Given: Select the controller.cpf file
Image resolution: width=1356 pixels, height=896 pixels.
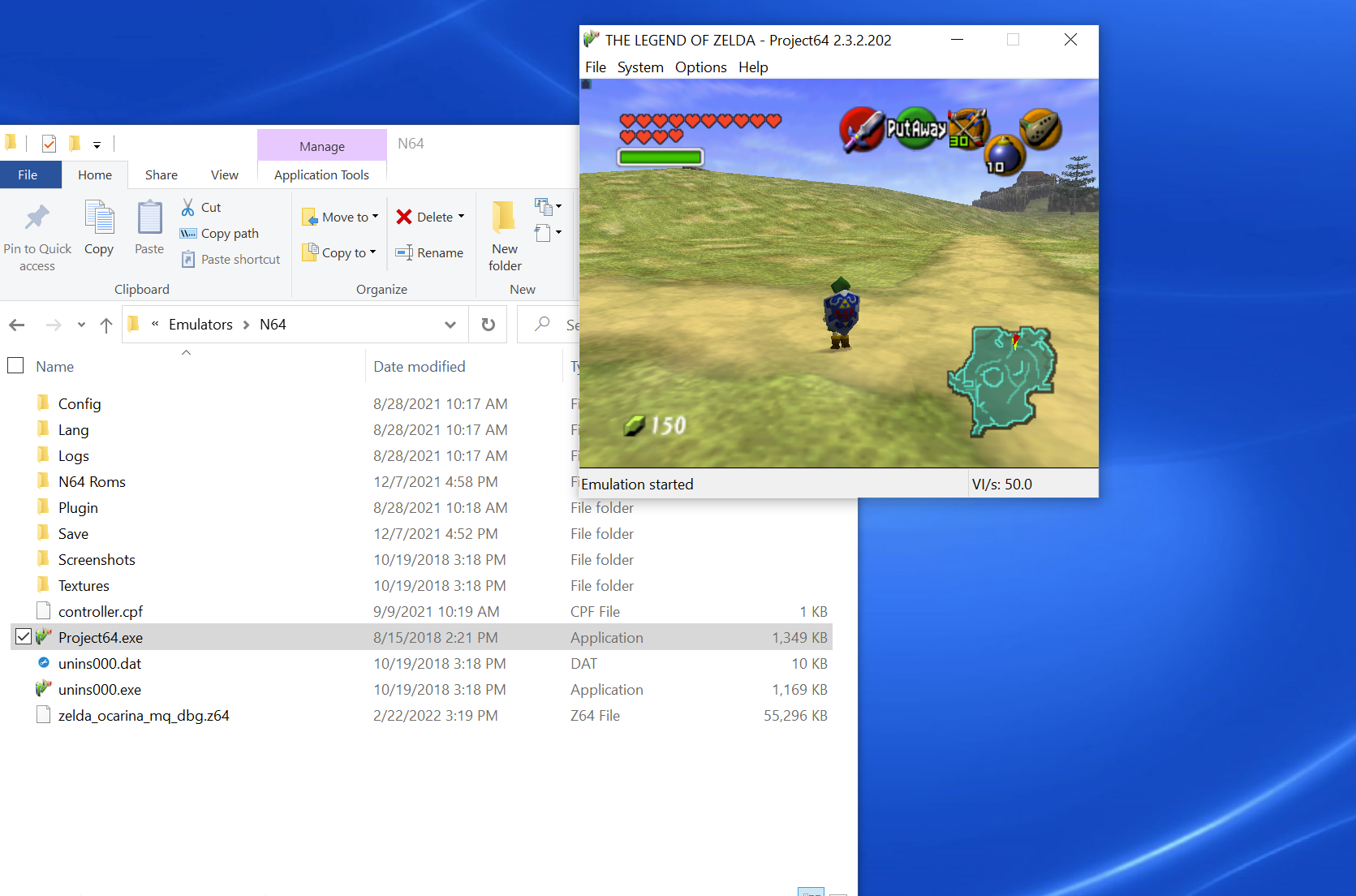Looking at the screenshot, I should point(101,611).
